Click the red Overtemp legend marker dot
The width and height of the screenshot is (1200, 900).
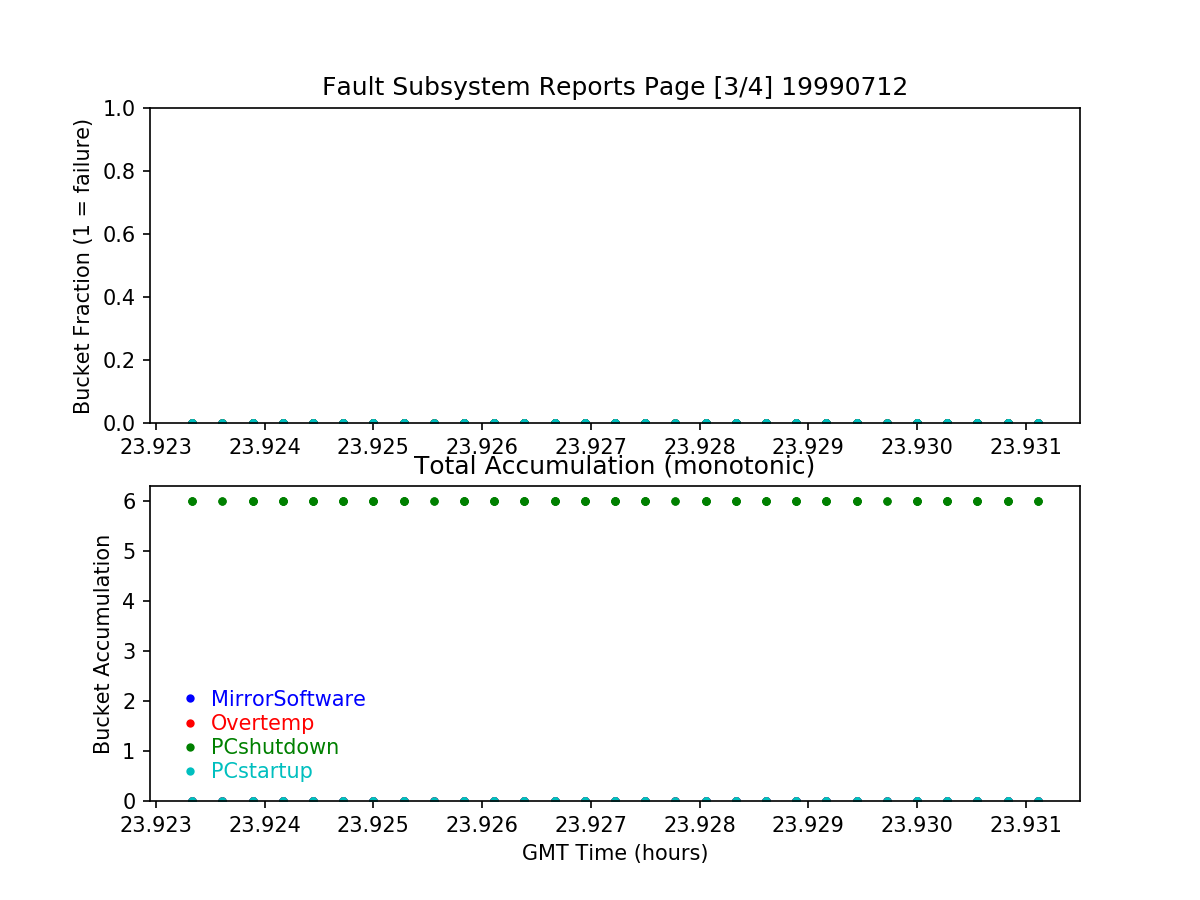pos(190,723)
